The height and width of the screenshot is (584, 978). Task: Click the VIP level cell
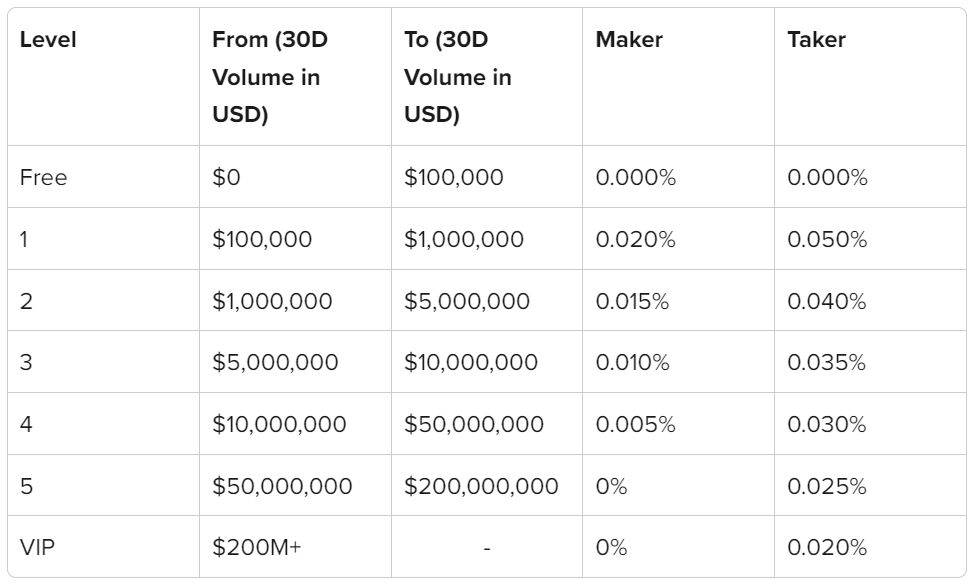(x=37, y=547)
